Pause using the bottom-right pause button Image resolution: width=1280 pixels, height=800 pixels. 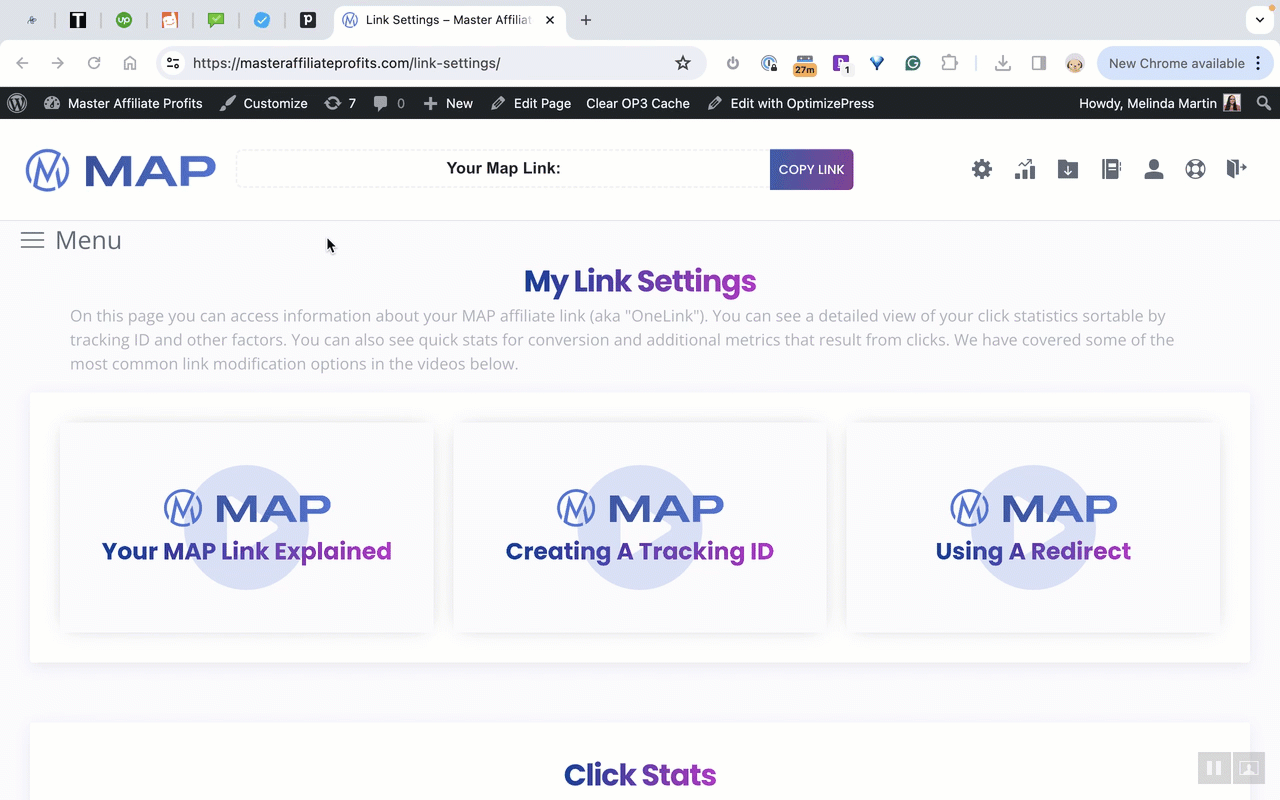[1214, 768]
